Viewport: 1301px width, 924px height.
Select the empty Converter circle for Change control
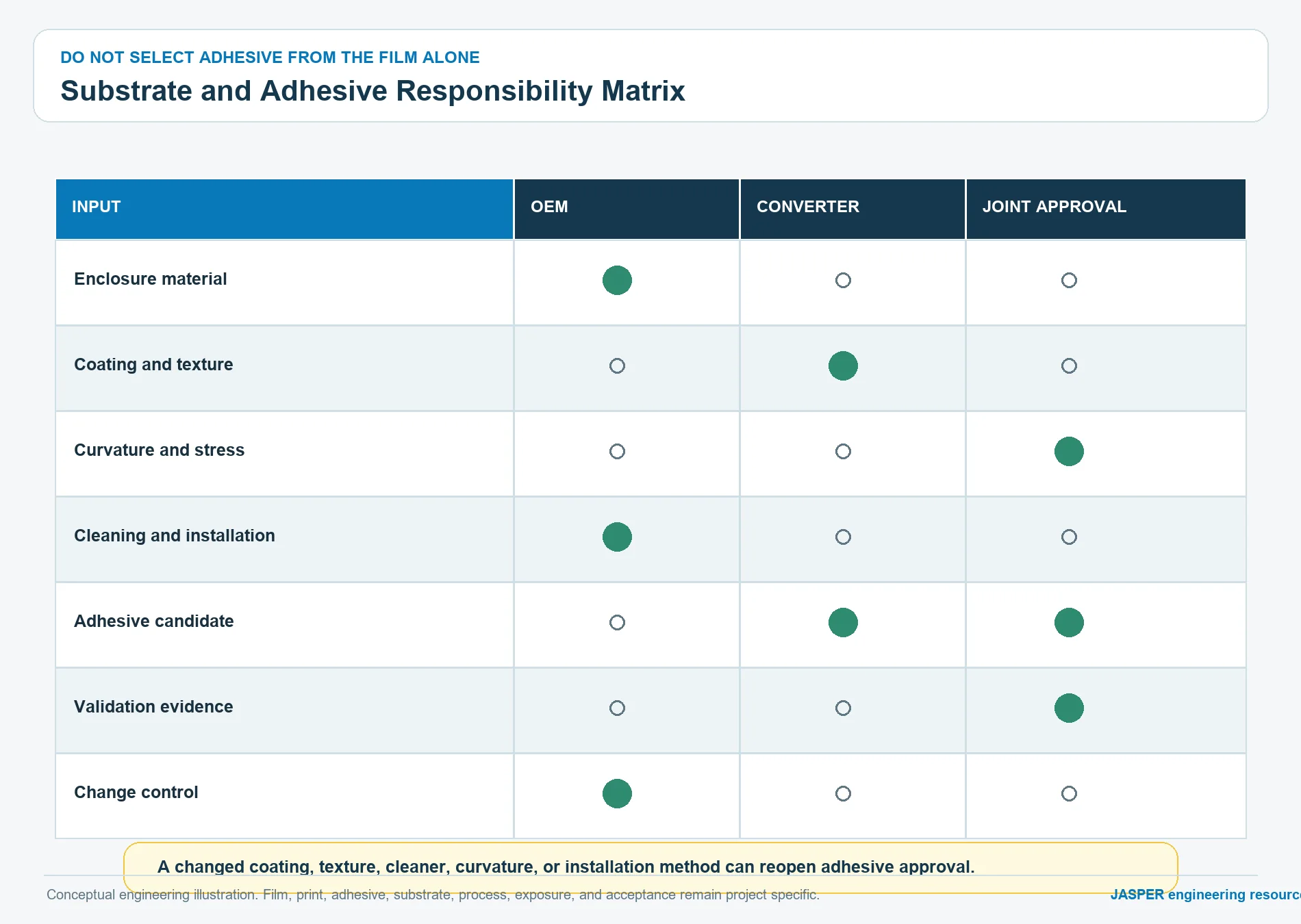(843, 793)
